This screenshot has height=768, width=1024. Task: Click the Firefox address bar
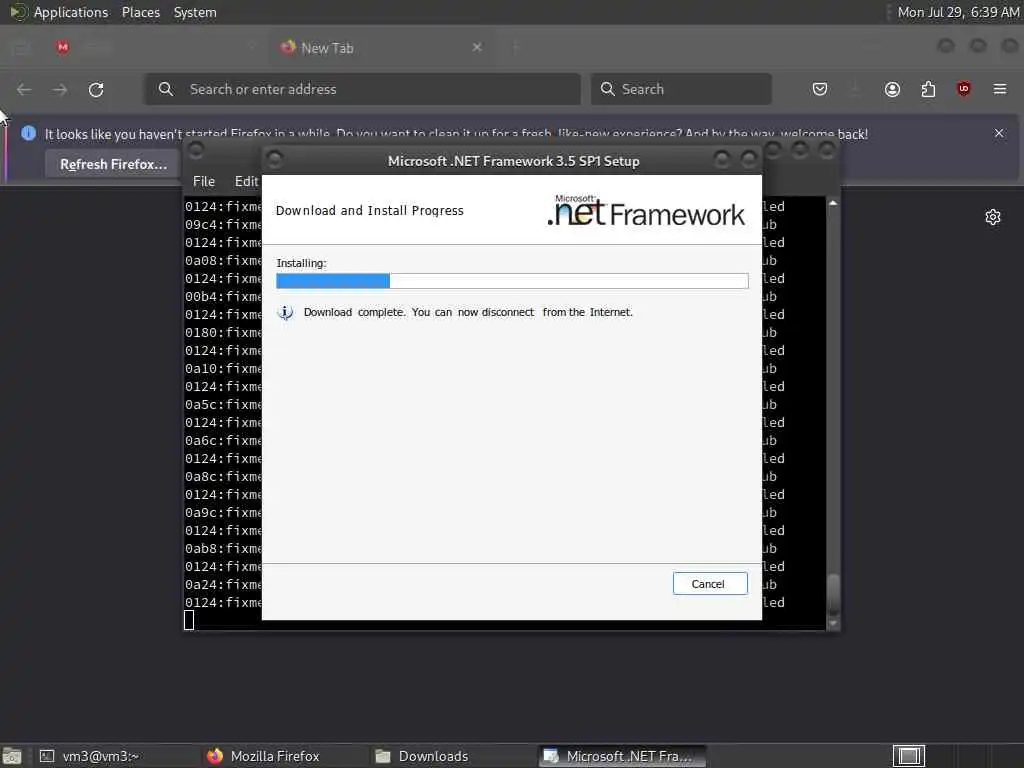362,89
